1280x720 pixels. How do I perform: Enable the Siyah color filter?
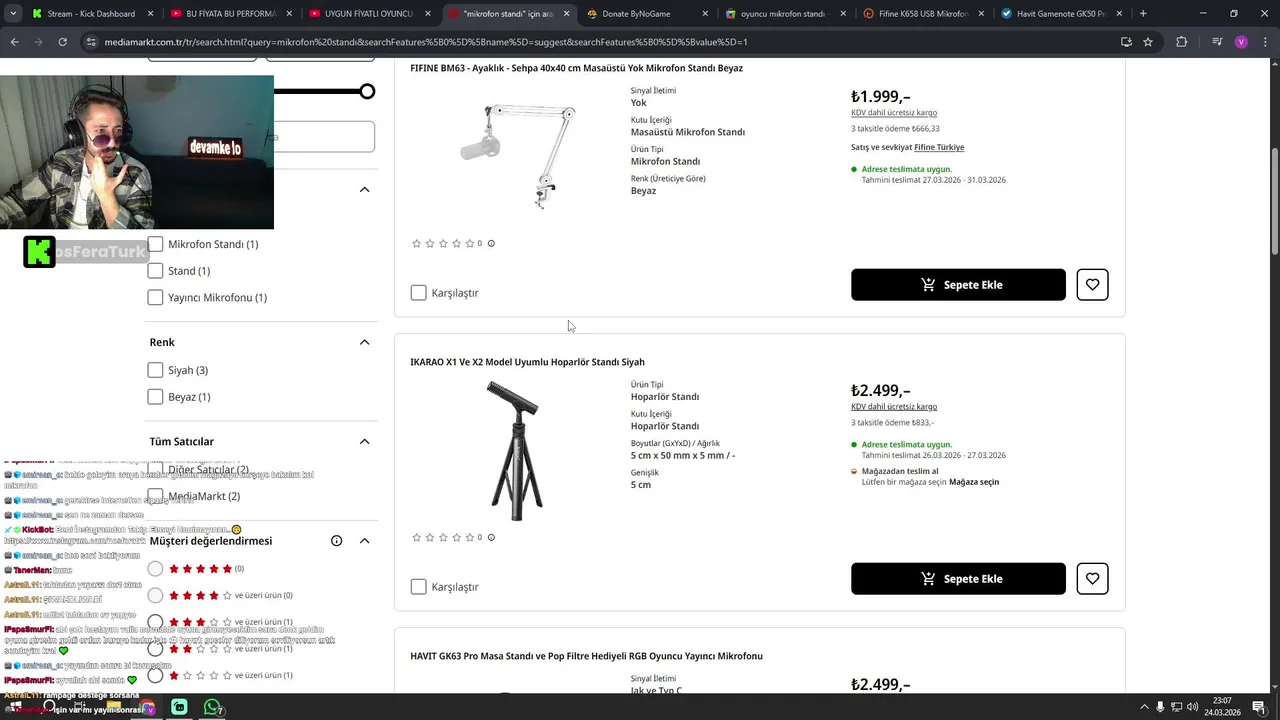pos(155,370)
